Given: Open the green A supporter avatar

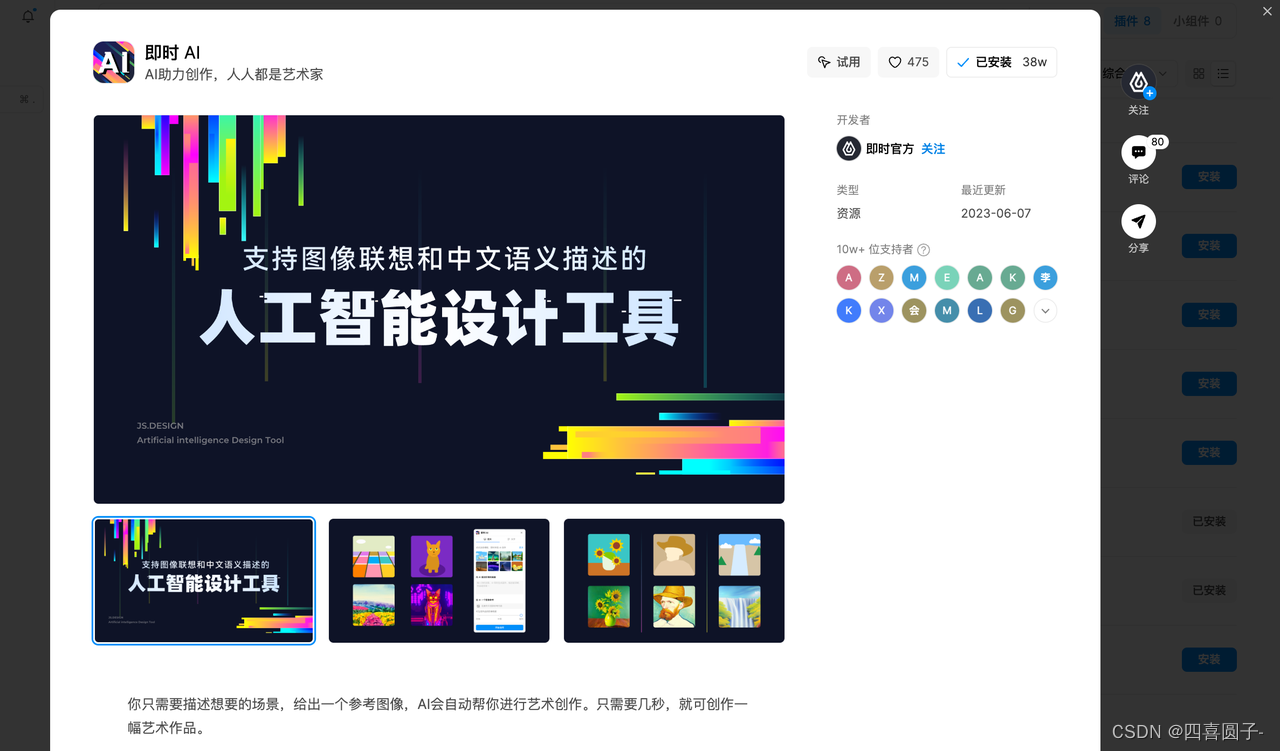Looking at the screenshot, I should point(980,278).
